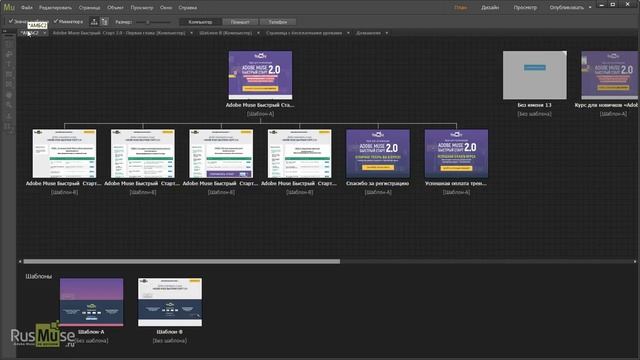
Task: Select the Rectangle Frame tool
Action: point(9,84)
